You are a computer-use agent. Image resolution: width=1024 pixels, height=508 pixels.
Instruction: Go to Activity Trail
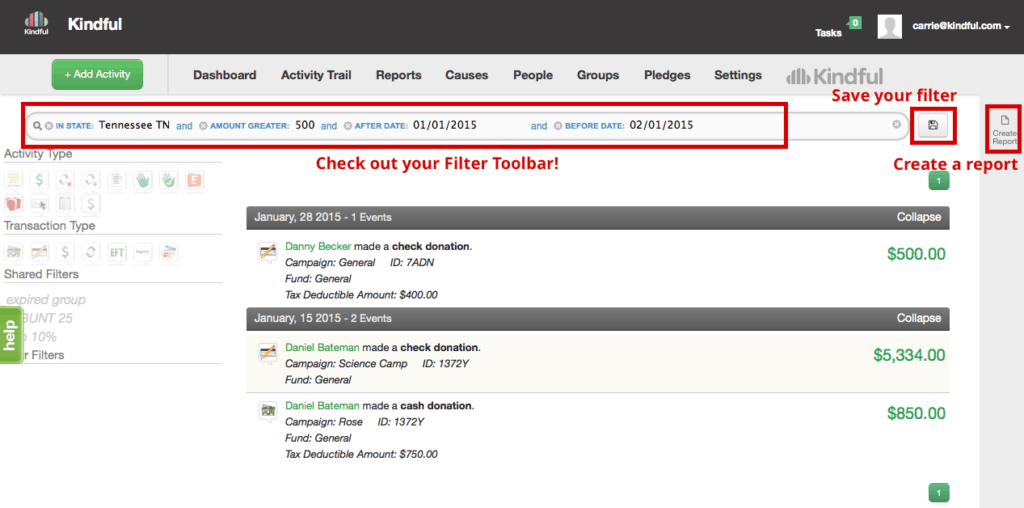(316, 75)
